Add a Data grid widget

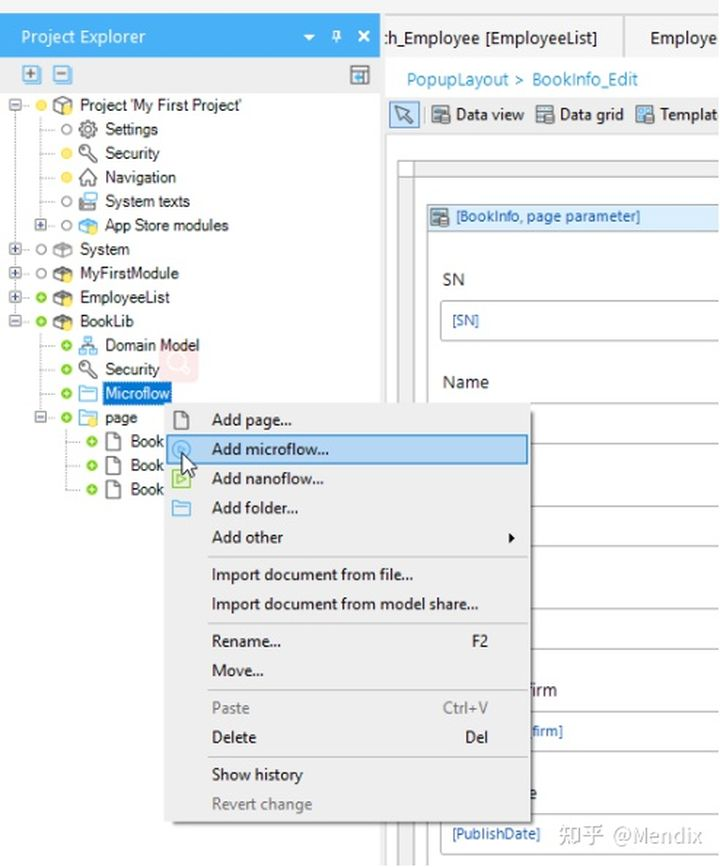point(579,115)
